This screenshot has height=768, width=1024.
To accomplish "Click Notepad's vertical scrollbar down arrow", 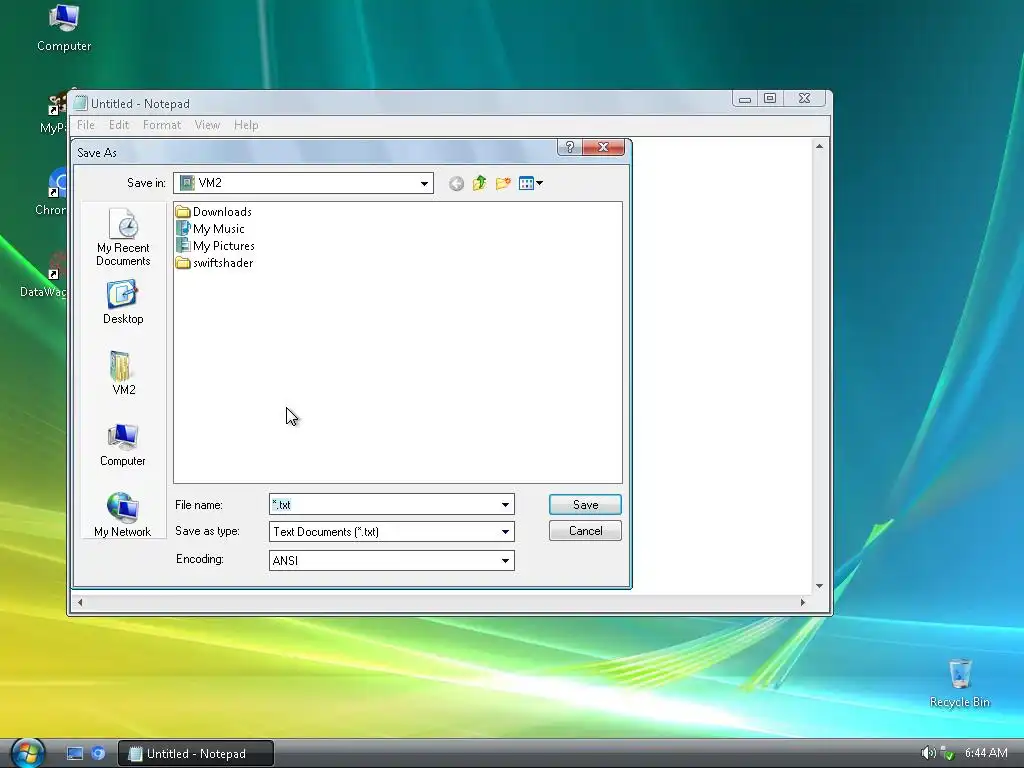I will (819, 586).
